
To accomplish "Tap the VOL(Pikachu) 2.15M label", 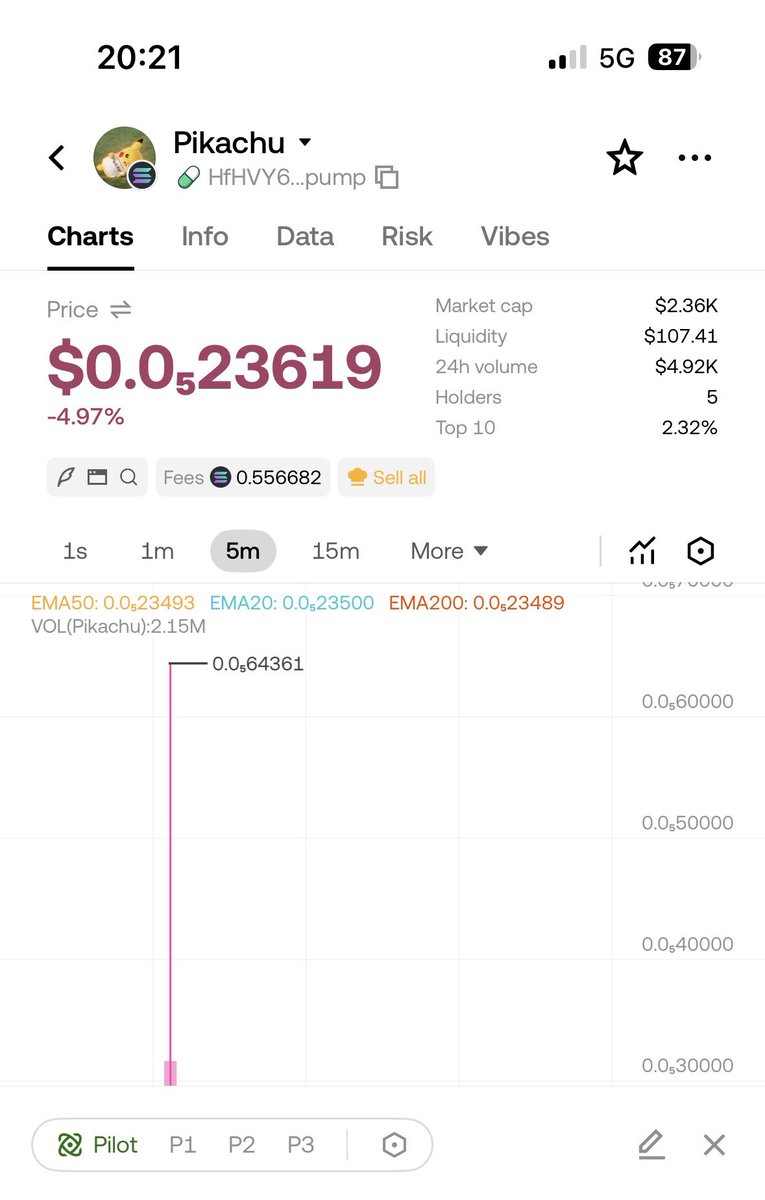I will pos(118,627).
